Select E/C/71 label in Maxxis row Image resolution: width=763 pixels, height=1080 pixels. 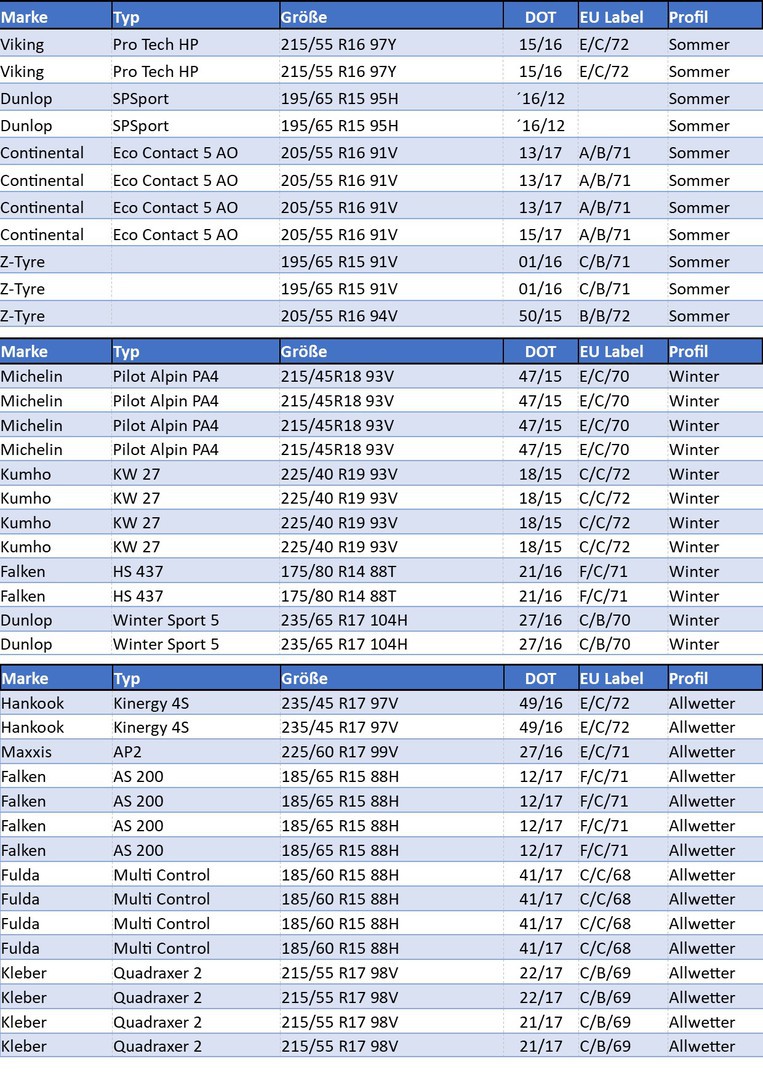click(x=604, y=752)
